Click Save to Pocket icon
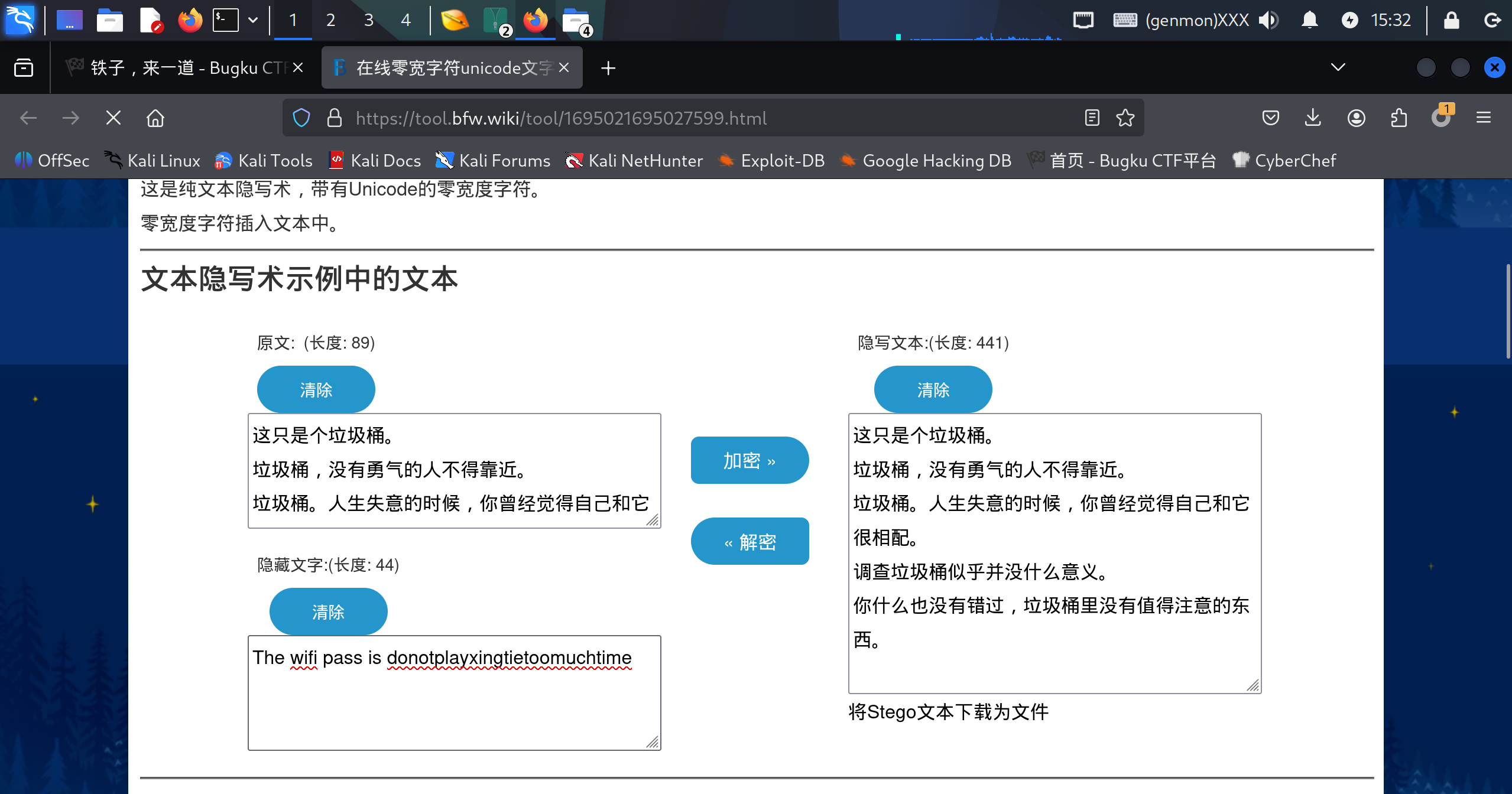The height and width of the screenshot is (794, 1512). (x=1270, y=118)
